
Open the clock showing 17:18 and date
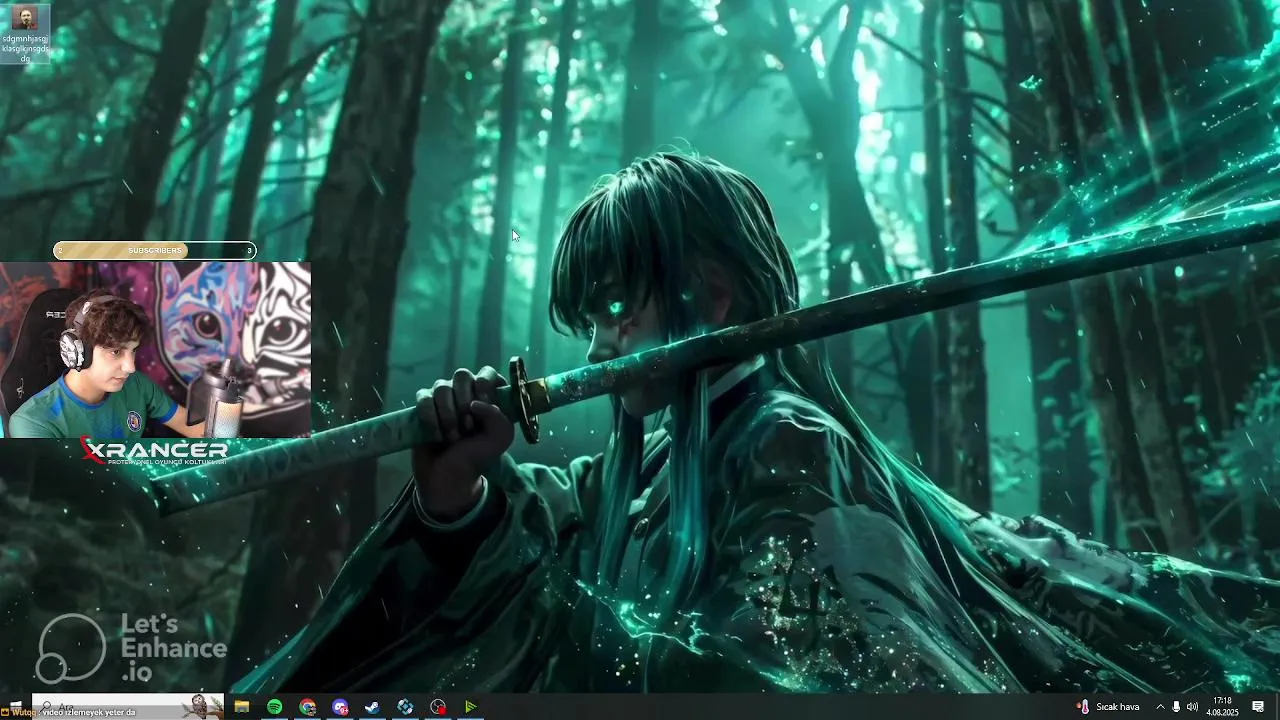pyautogui.click(x=1222, y=707)
